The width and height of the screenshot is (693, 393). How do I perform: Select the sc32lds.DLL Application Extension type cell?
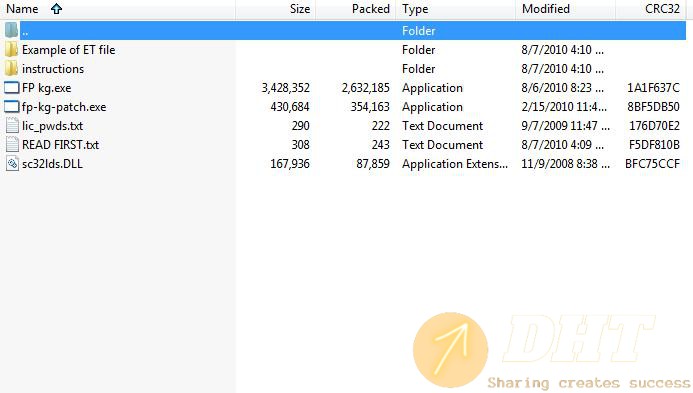pos(455,164)
